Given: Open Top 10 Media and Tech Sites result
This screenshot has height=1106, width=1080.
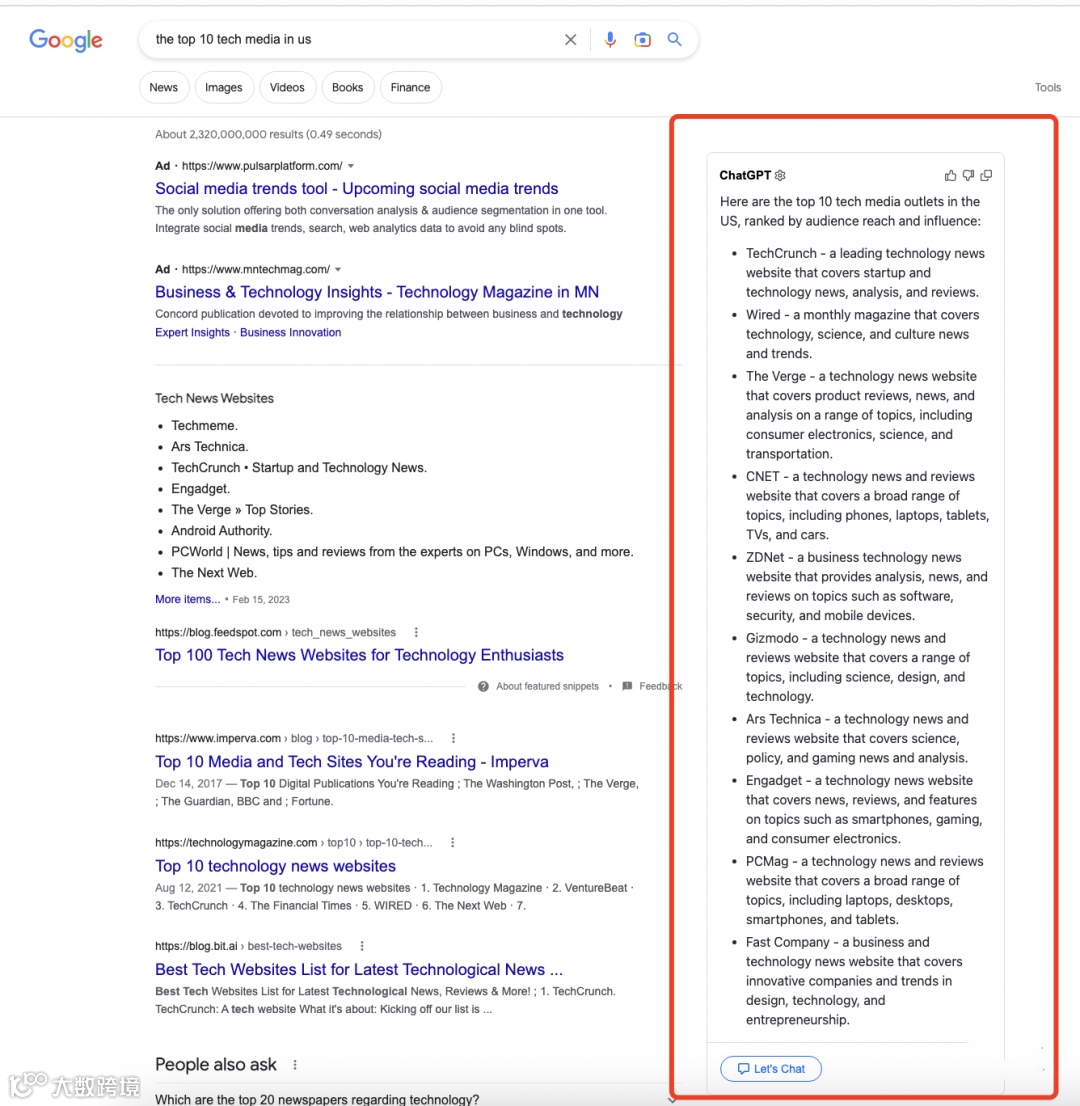Looking at the screenshot, I should click(x=352, y=762).
